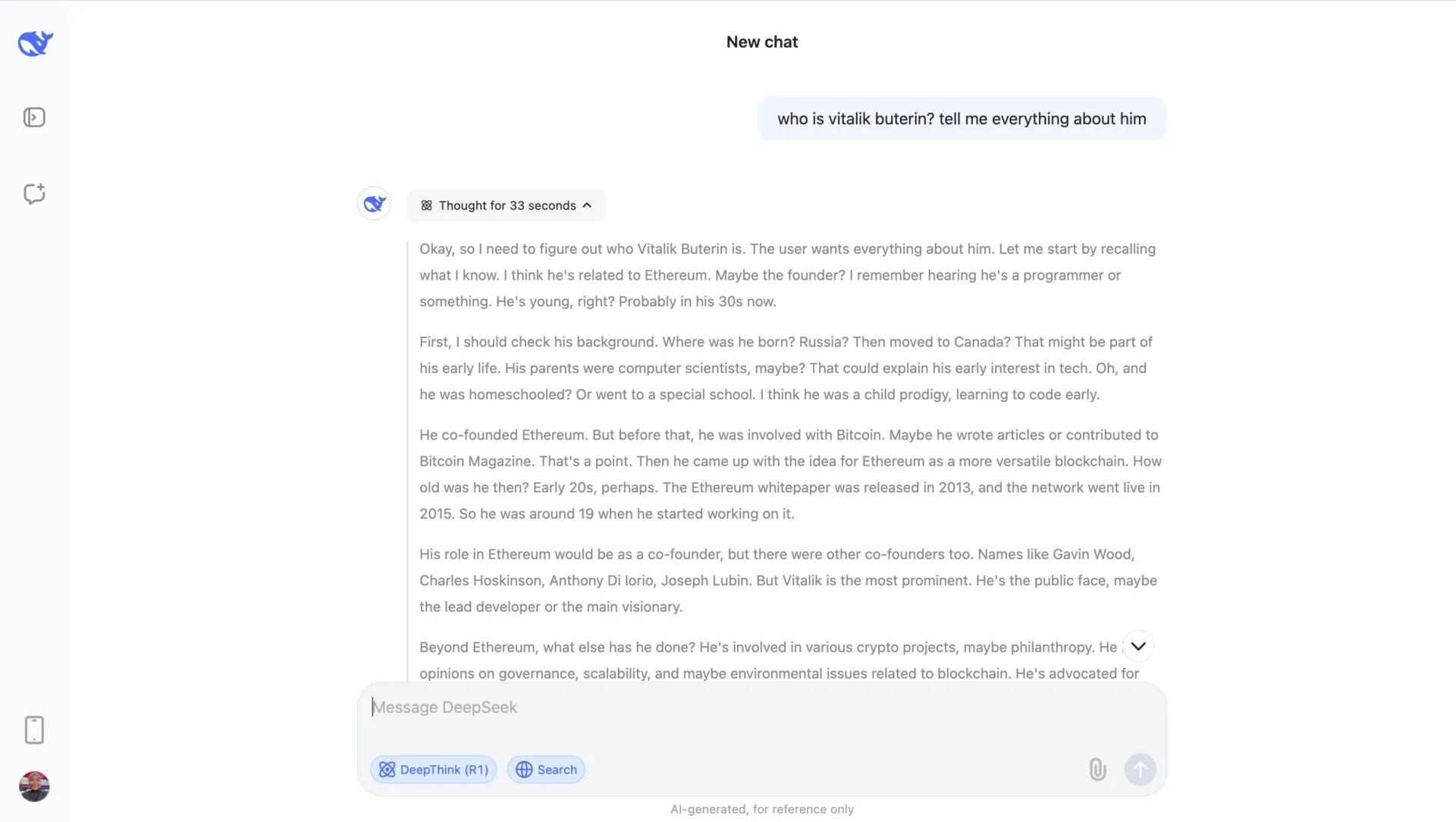Click the mobile device icon in sidebar
The width and height of the screenshot is (1456, 822).
click(35, 730)
